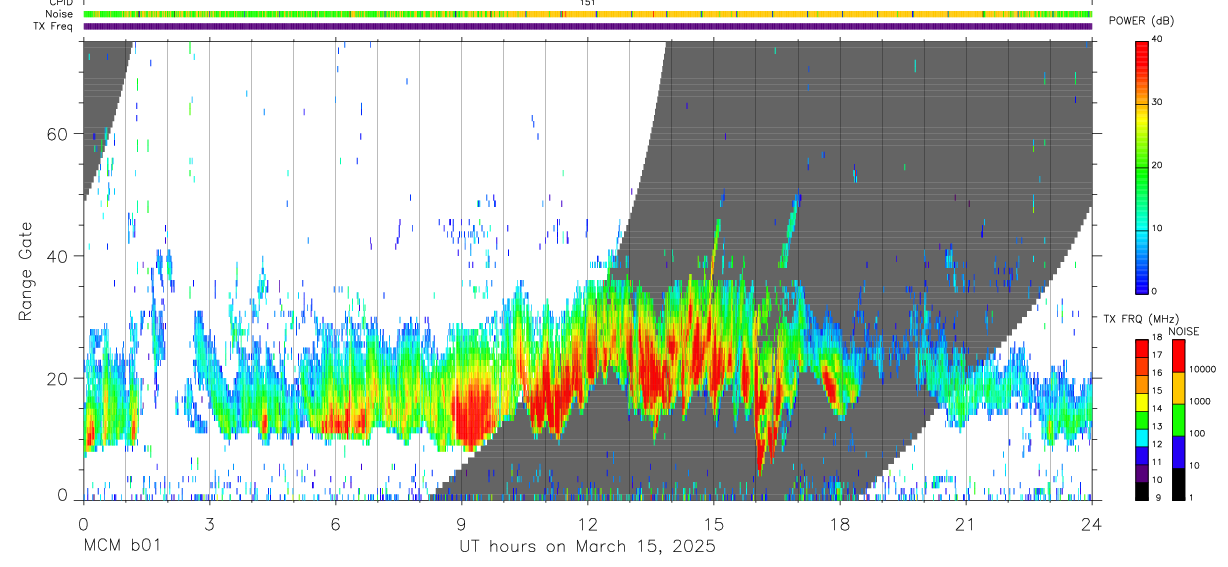Click the 20 label on the Range Gate axis
The height and width of the screenshot is (567, 1228).
point(57,378)
